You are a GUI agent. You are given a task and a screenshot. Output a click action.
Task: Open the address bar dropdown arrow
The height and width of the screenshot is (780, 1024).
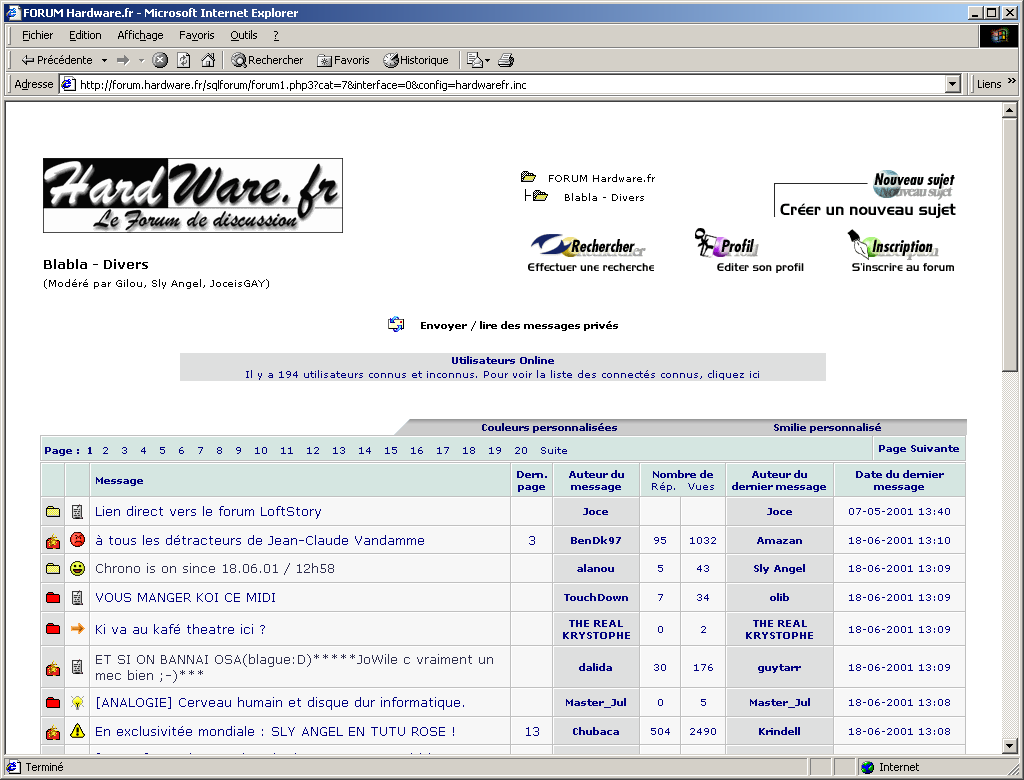click(953, 85)
